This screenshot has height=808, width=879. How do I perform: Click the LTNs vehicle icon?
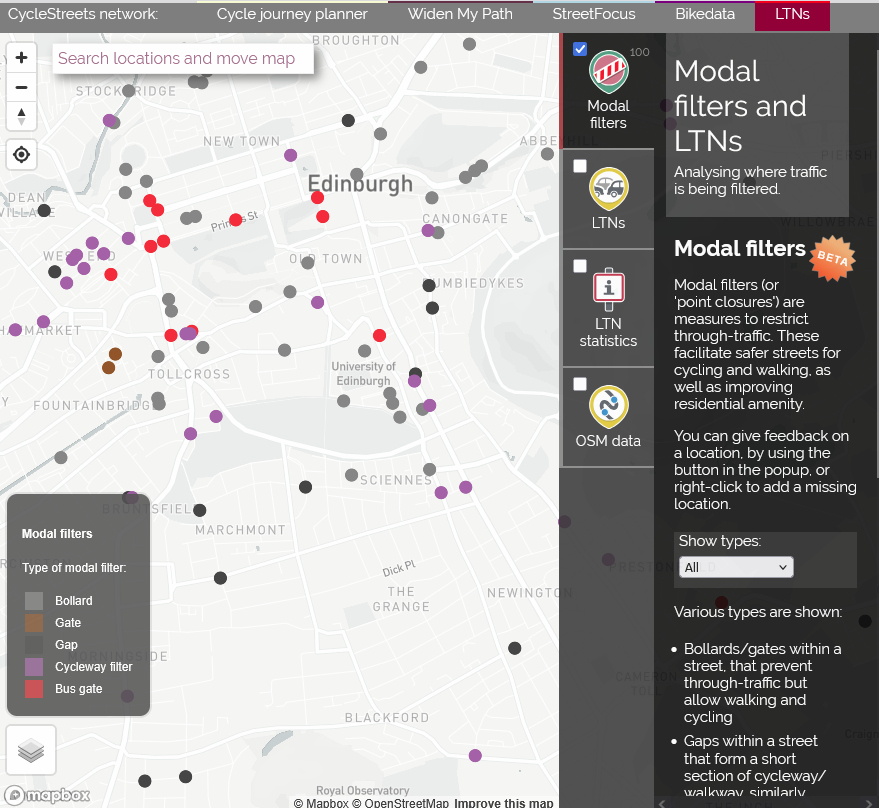[608, 187]
